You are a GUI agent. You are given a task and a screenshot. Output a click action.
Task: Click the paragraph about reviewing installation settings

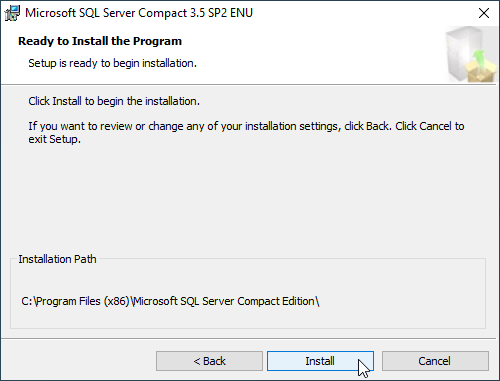point(246,132)
